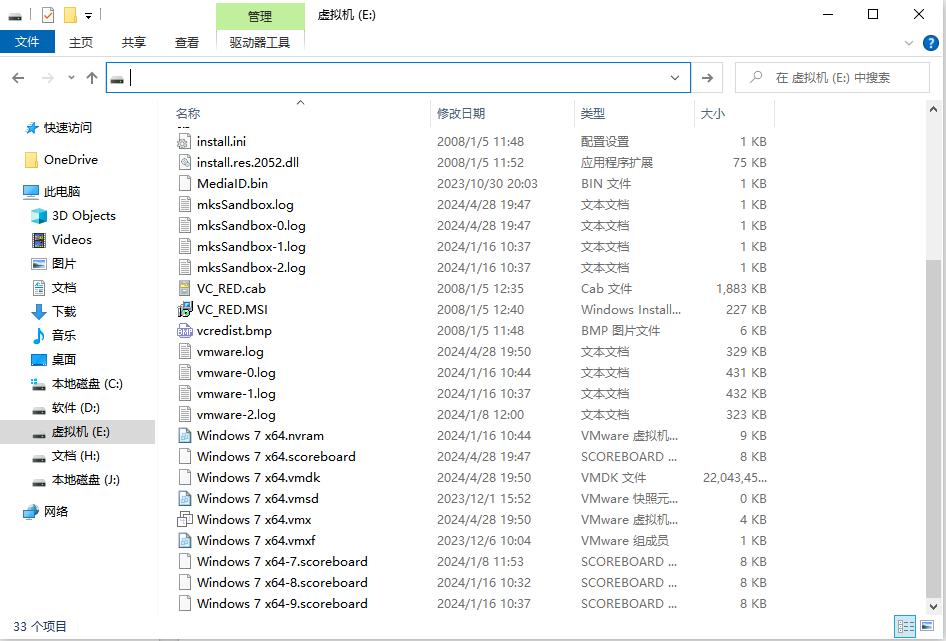Open 3D Objects in navigation pane

[x=83, y=216]
